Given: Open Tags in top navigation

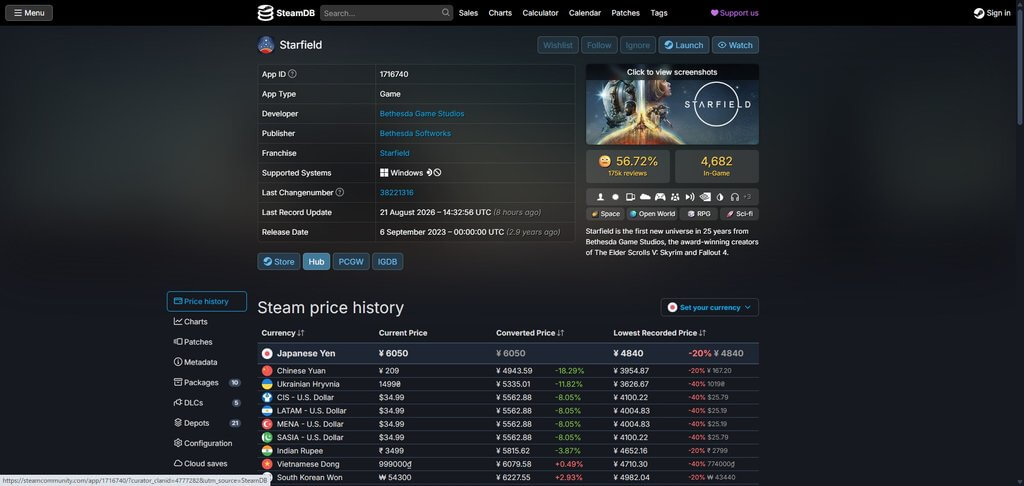Looking at the screenshot, I should coord(659,13).
